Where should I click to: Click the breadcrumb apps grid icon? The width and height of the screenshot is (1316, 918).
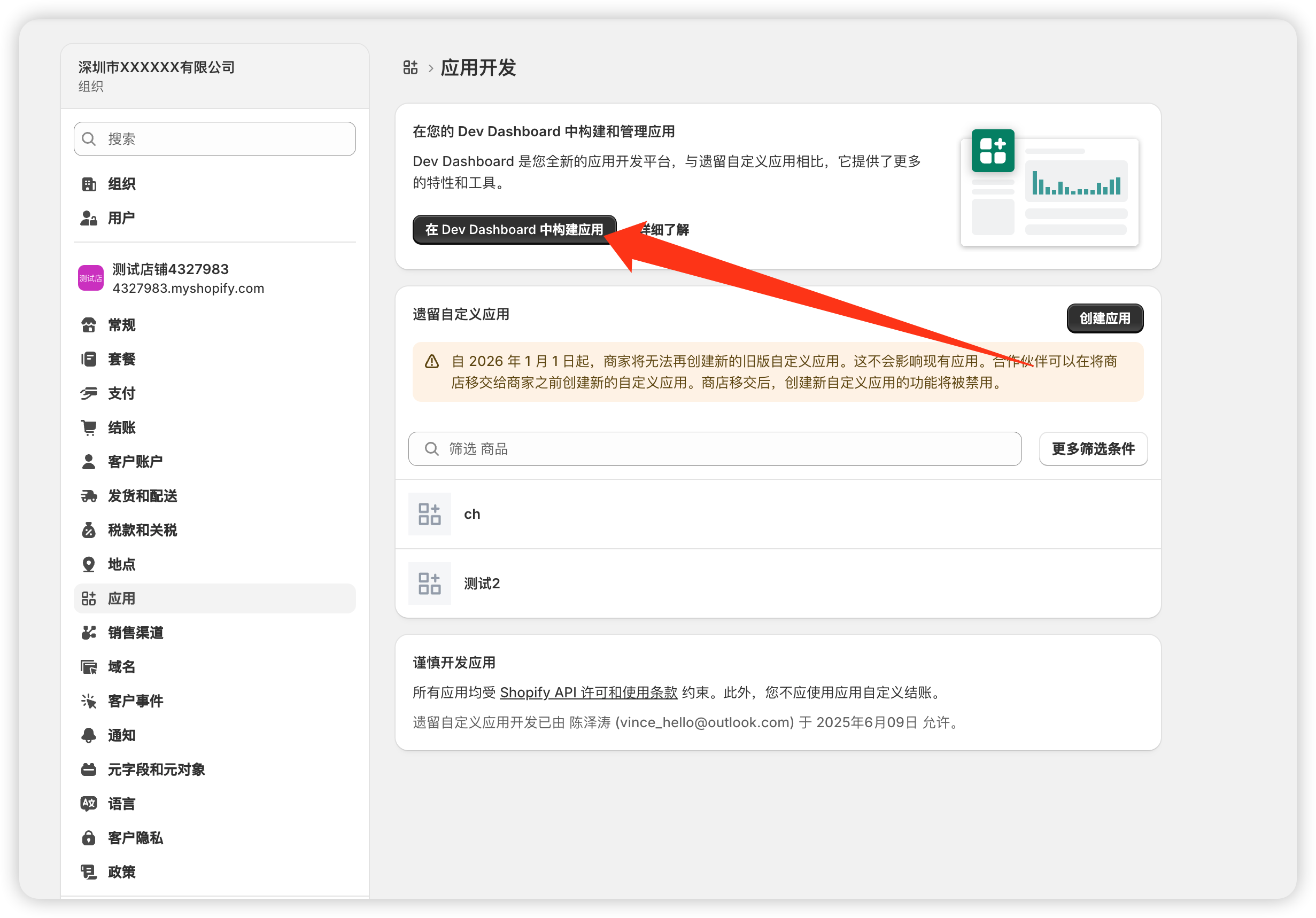point(411,68)
